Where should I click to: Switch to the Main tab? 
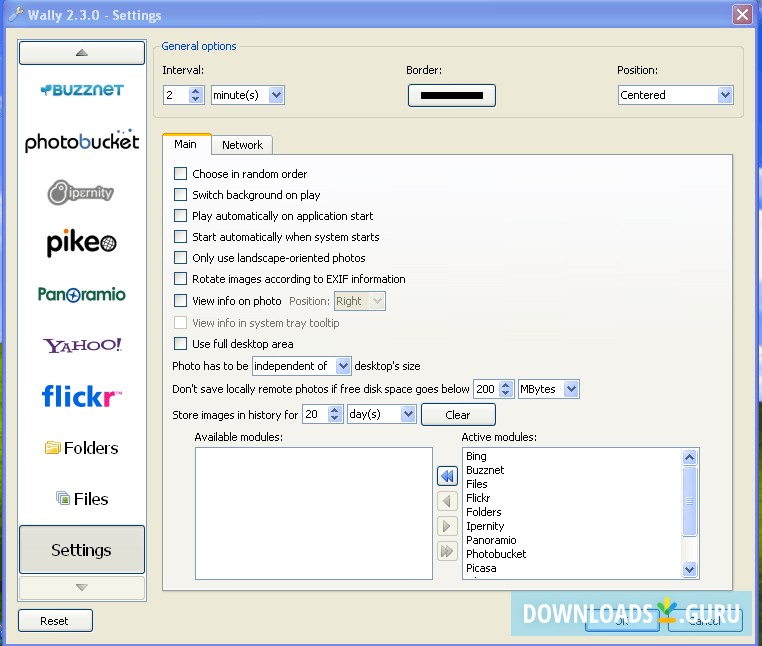186,144
